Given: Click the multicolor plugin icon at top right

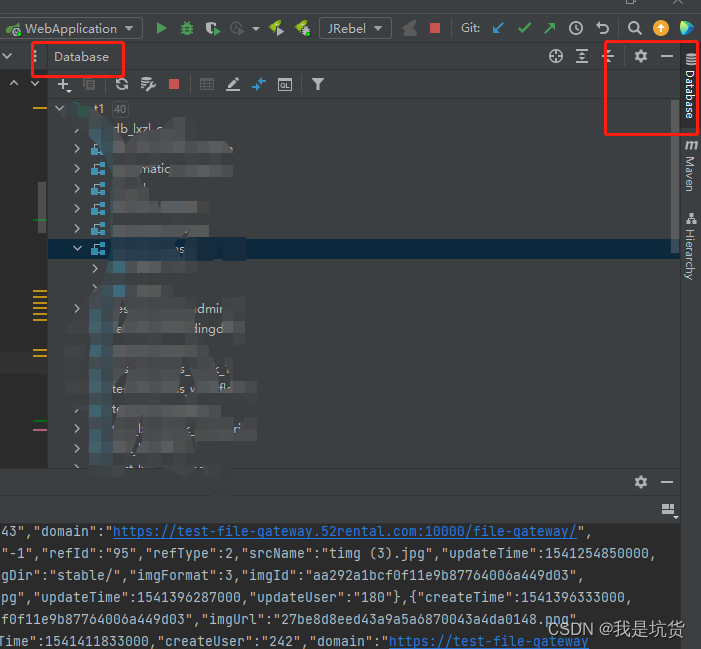Looking at the screenshot, I should pyautogui.click(x=687, y=28).
